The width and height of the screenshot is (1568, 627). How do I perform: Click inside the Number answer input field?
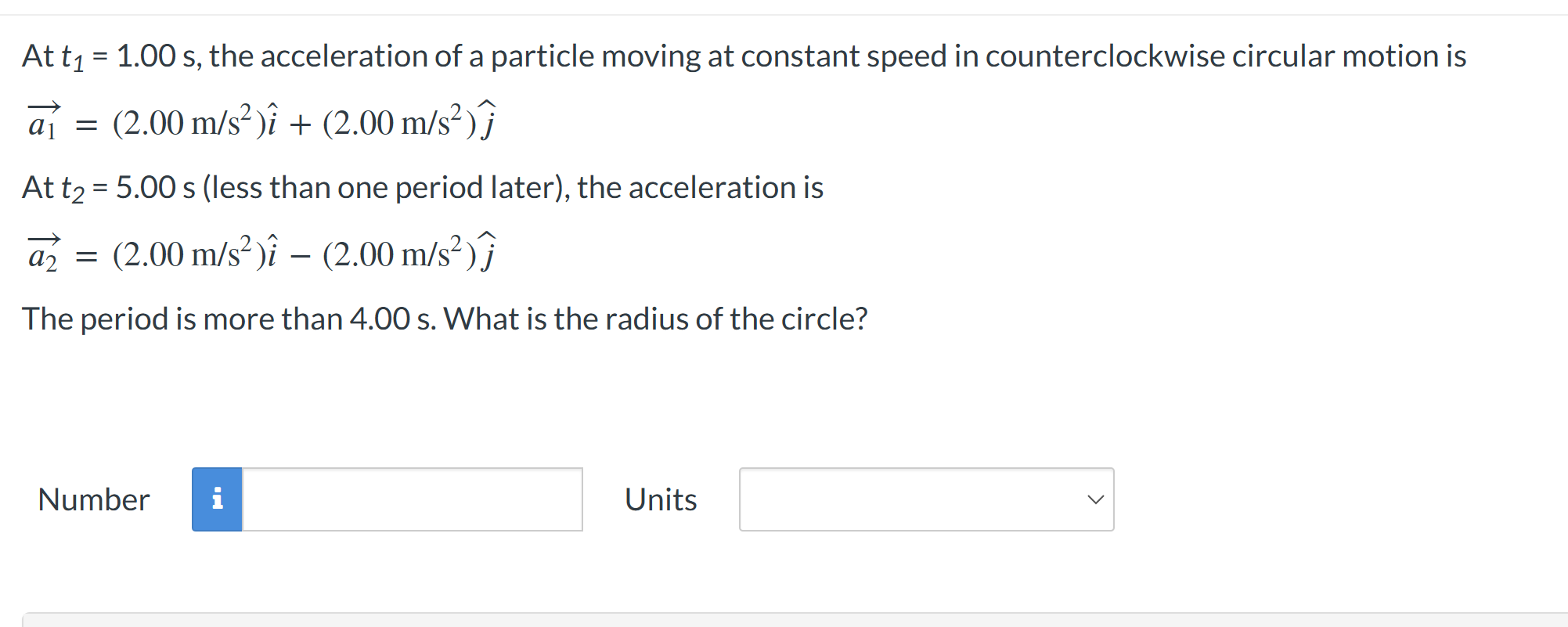point(411,499)
